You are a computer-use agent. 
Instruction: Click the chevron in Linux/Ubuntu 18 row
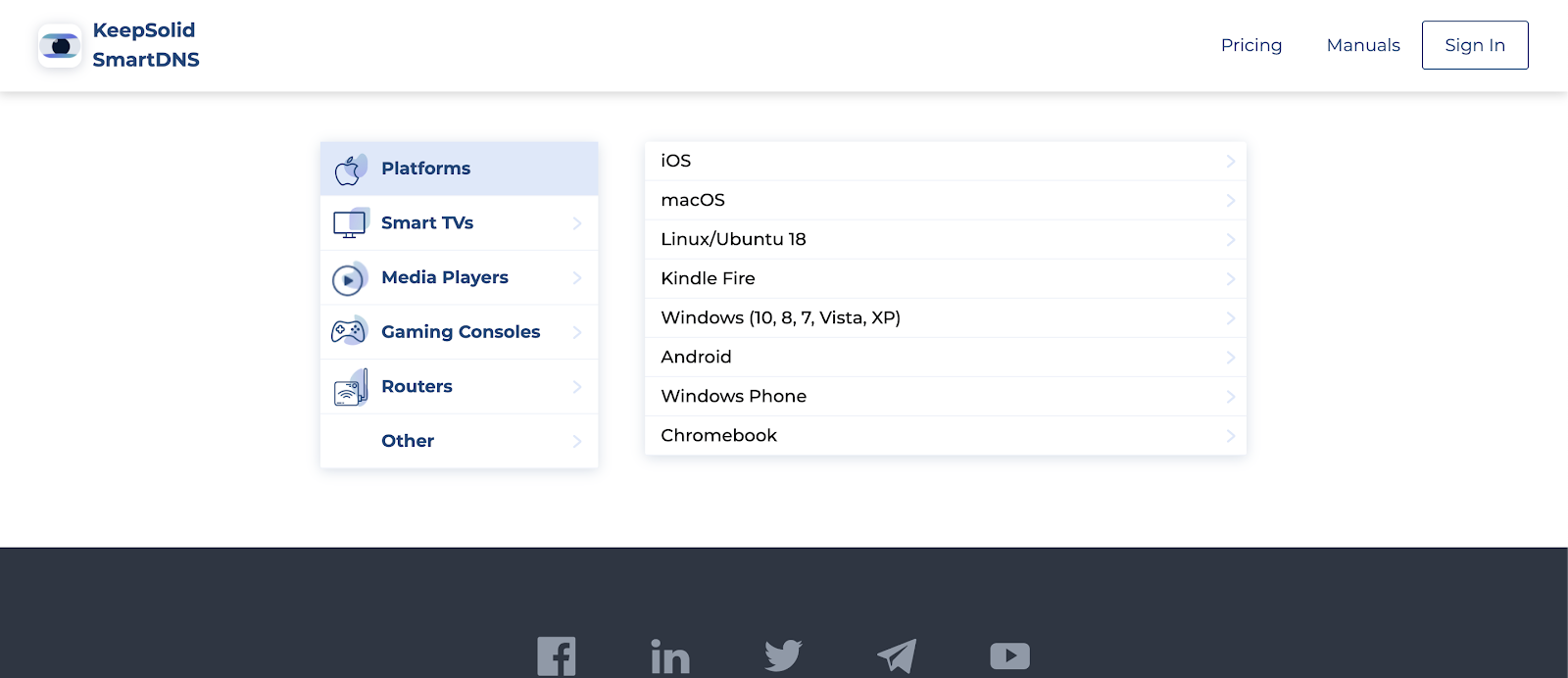(1230, 239)
